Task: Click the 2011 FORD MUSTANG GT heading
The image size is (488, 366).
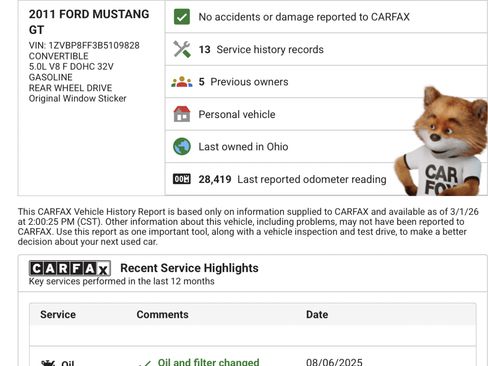Action: [x=89, y=22]
